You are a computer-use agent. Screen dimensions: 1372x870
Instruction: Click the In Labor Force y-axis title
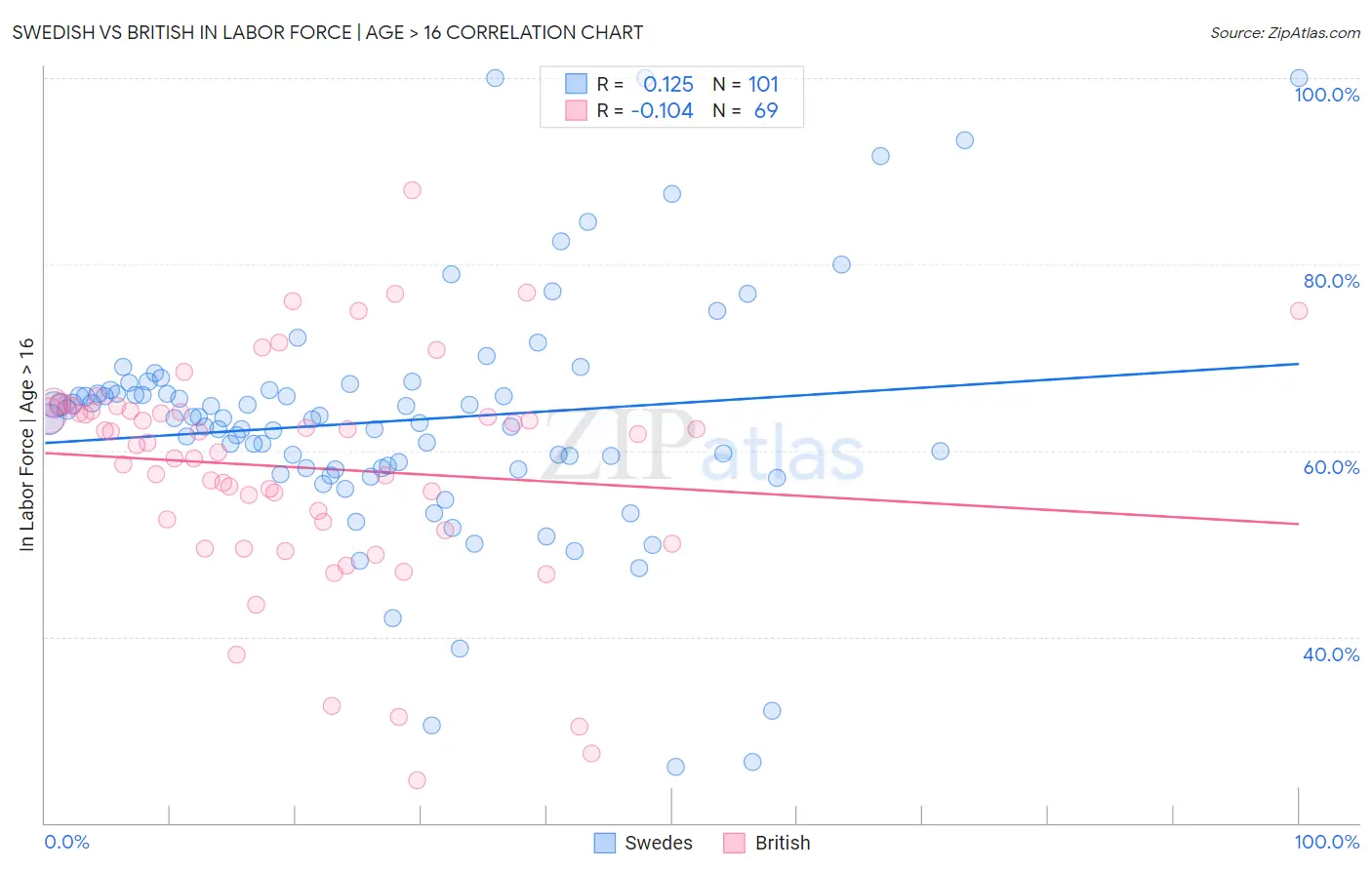(x=26, y=444)
